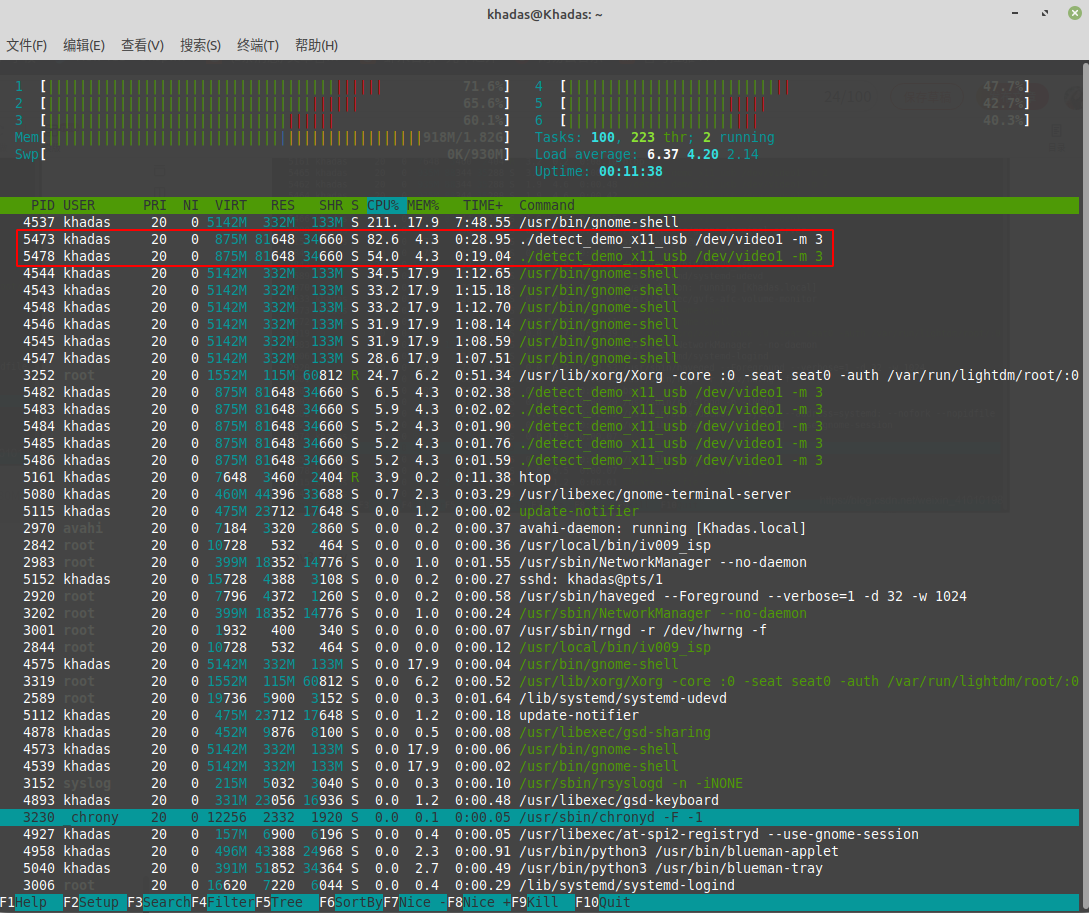
Task: Open the 文件(F) menu
Action: (26, 45)
